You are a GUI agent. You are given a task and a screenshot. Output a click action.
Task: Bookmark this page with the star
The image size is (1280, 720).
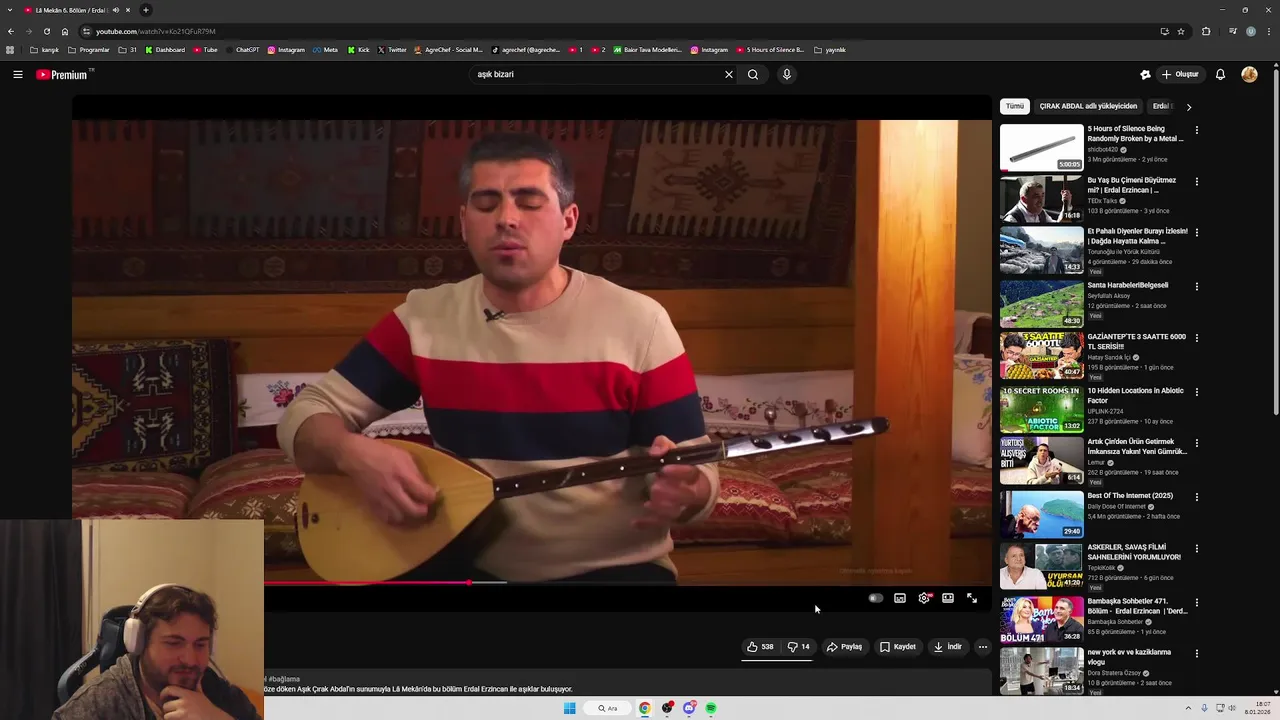point(1181,31)
